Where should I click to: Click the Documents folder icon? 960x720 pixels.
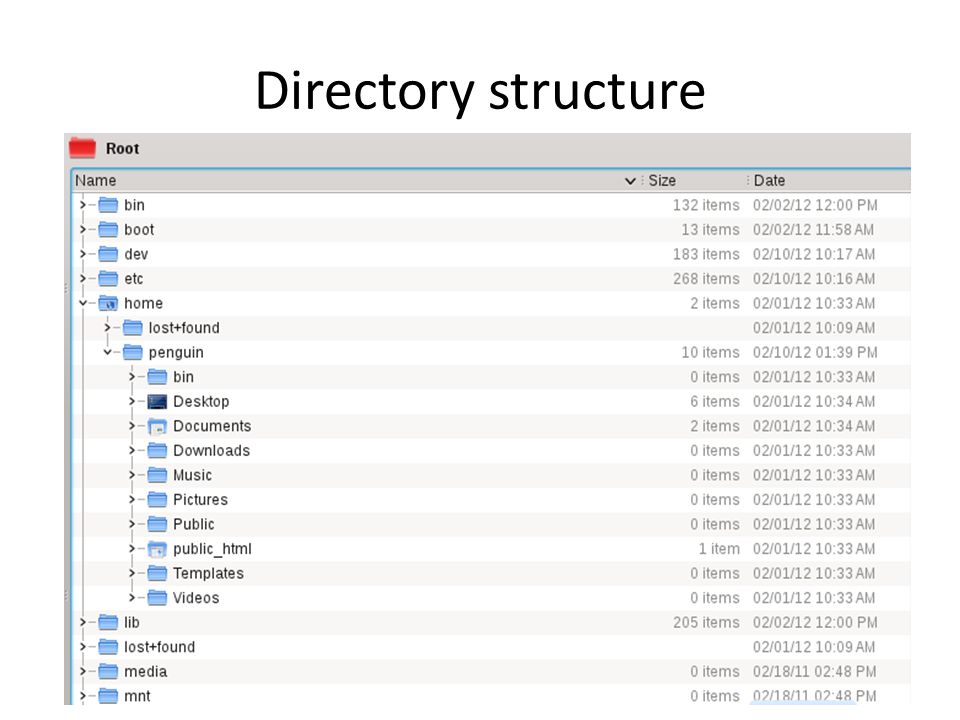point(157,426)
